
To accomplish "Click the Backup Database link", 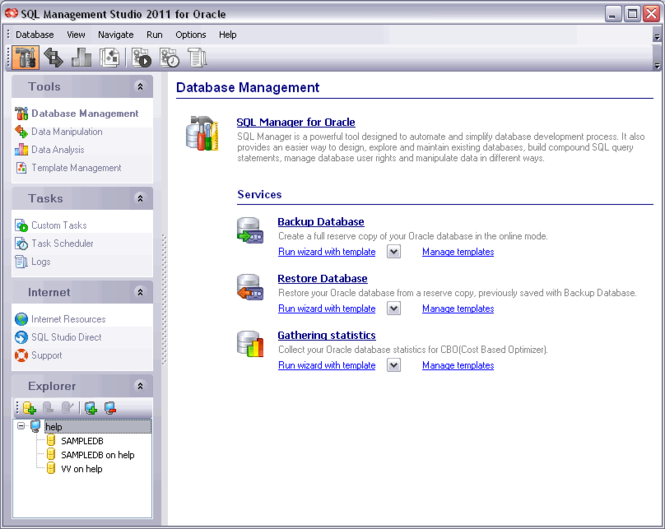I will pos(321,221).
